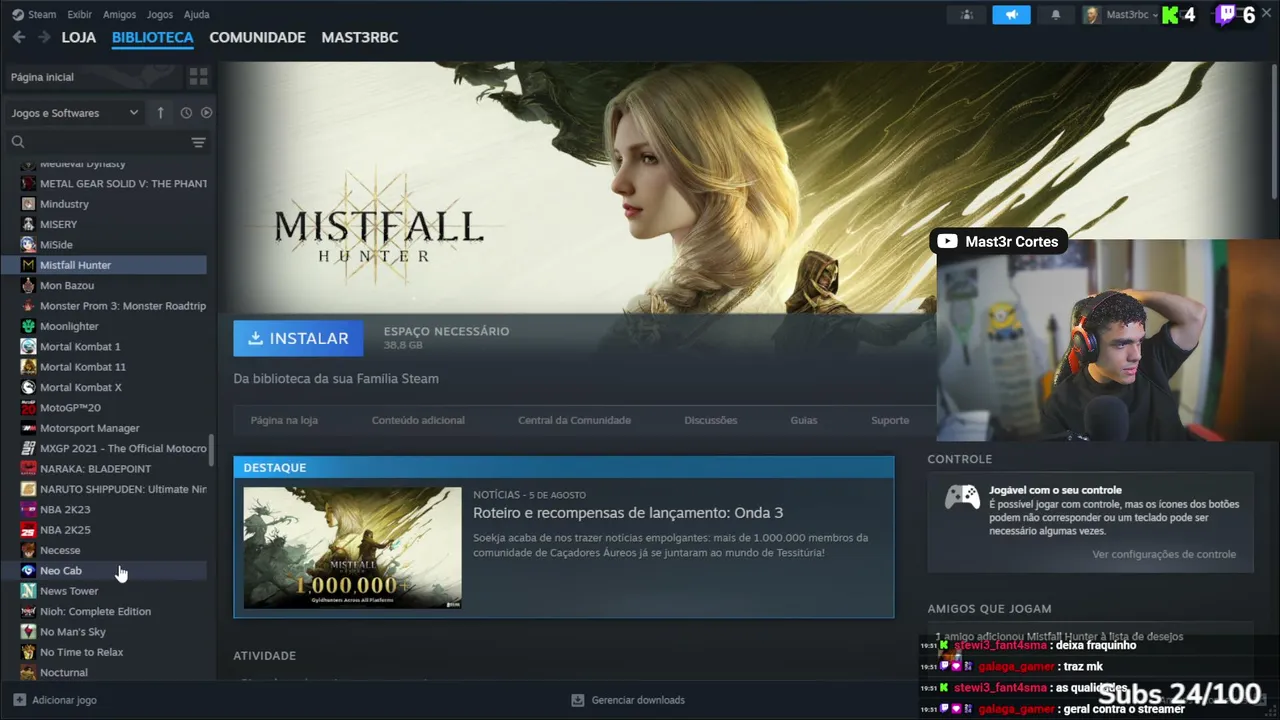The image size is (1280, 720).
Task: Select No Time to Relax entry
Action: click(x=104, y=652)
